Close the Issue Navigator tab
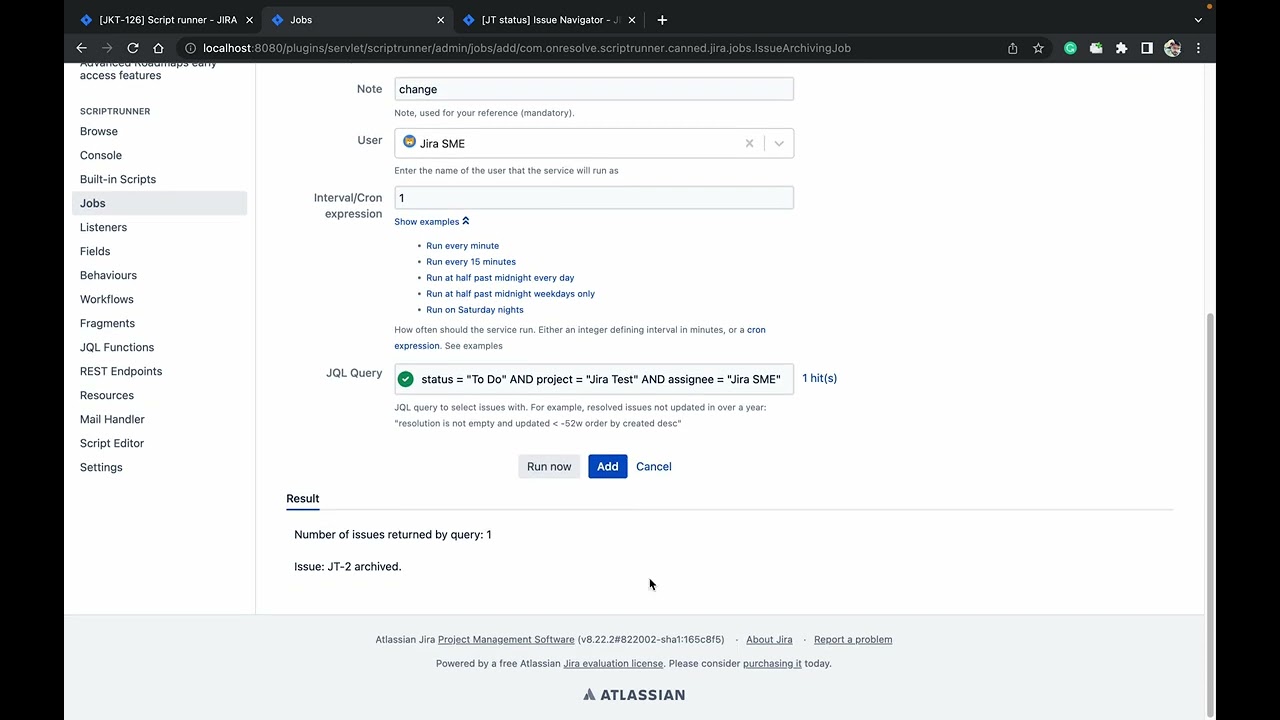Image resolution: width=1280 pixels, height=720 pixels. coord(631,20)
